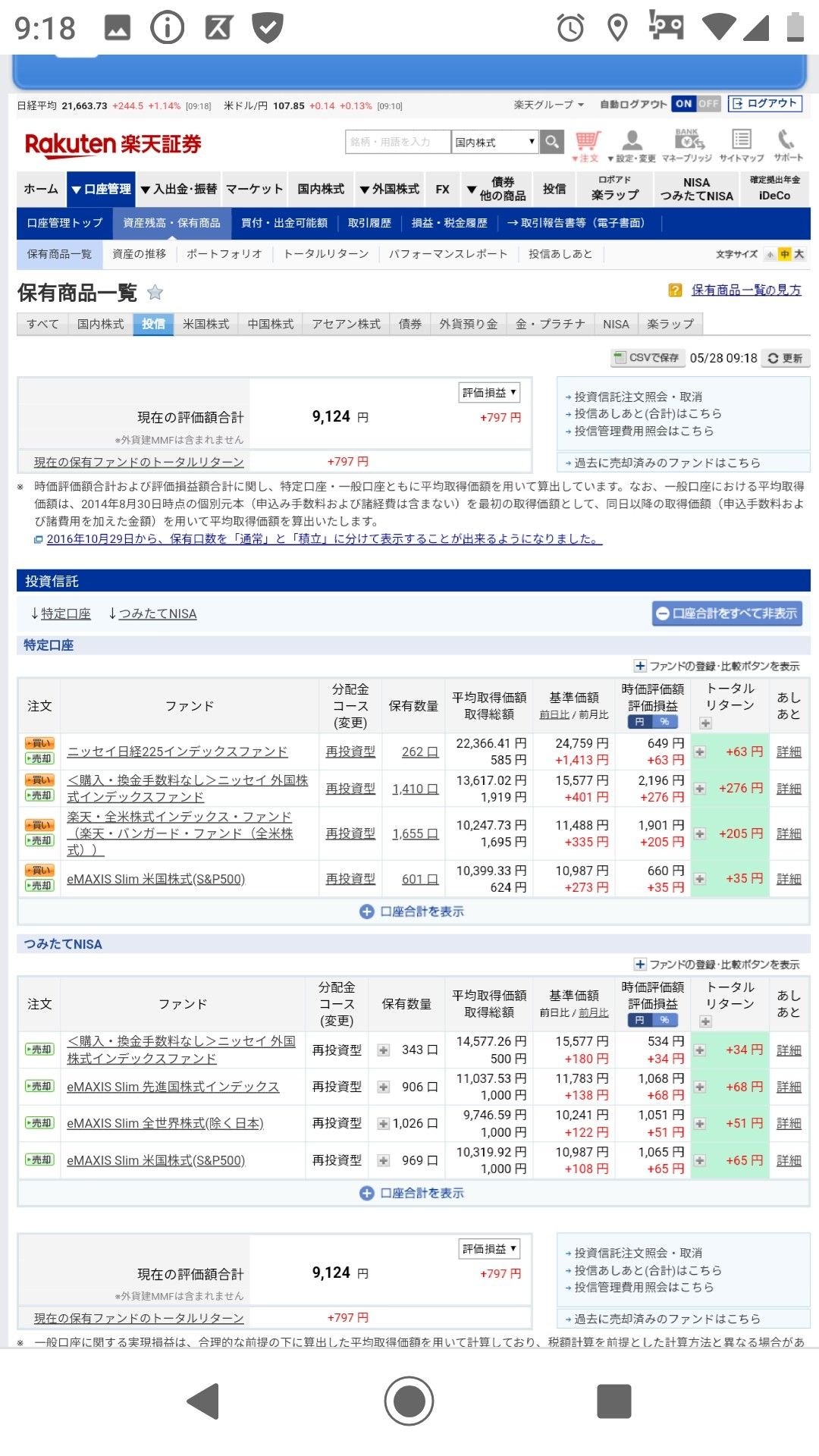The height and width of the screenshot is (1456, 819).
Task: Select the large 大 font size icon
Action: [x=799, y=254]
